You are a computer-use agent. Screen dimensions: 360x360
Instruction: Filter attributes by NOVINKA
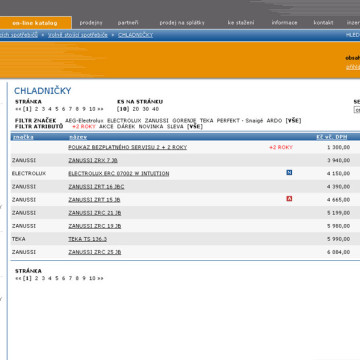point(151,127)
